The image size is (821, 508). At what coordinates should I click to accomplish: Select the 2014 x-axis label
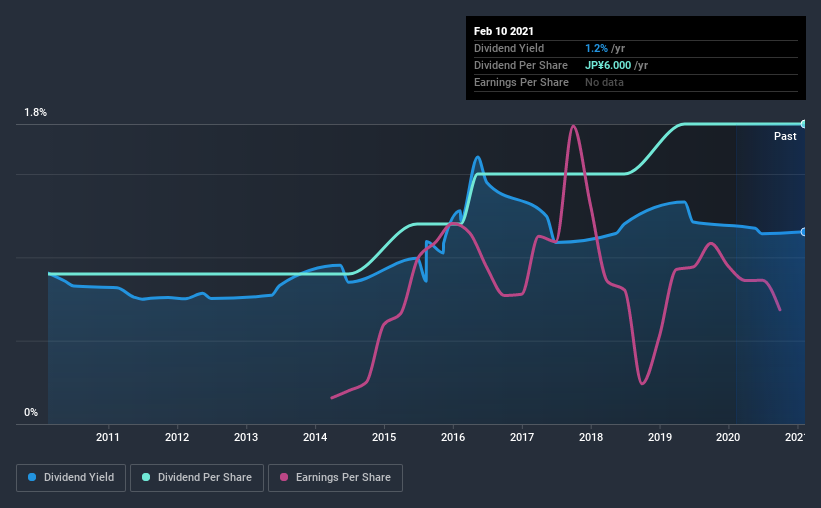(315, 437)
